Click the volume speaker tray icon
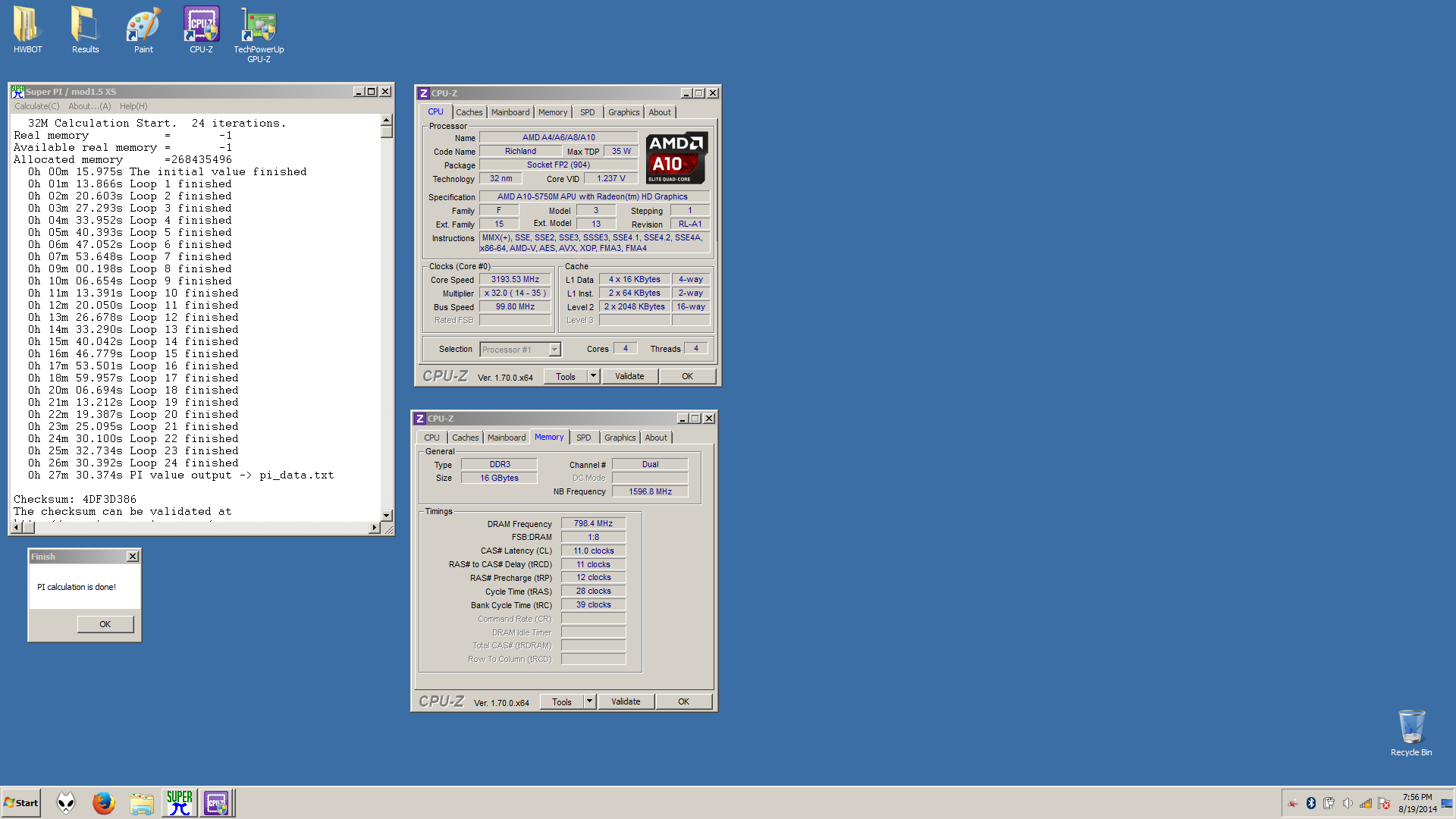 (x=1347, y=803)
